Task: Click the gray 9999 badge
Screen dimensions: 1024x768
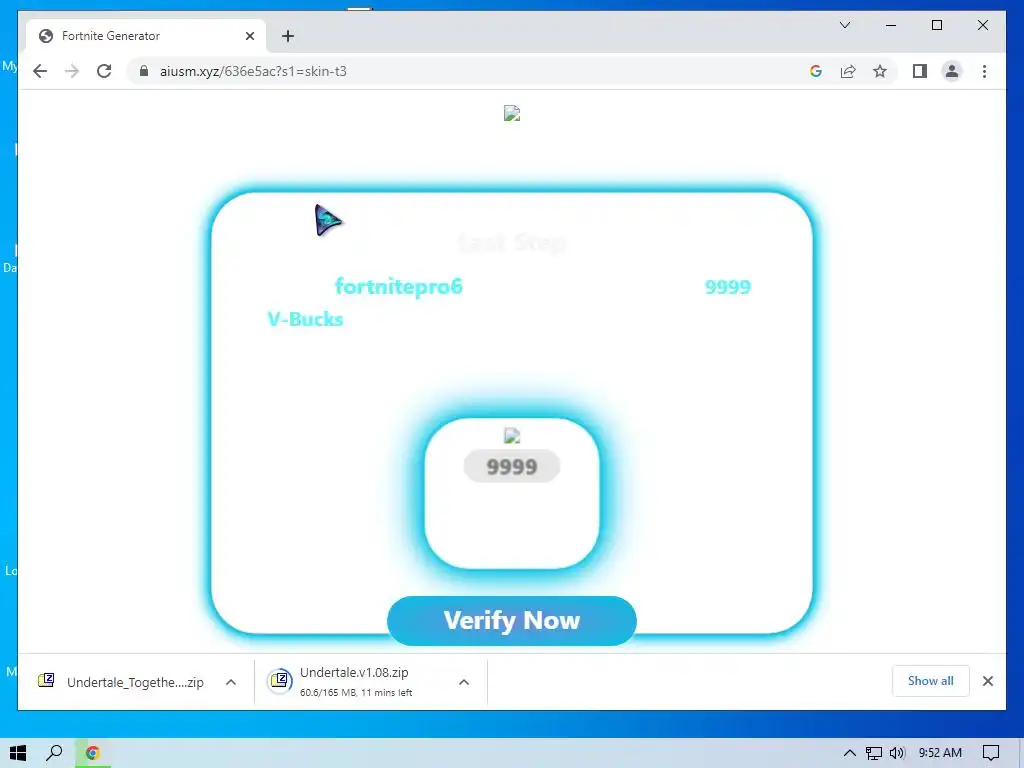Action: pos(511,466)
